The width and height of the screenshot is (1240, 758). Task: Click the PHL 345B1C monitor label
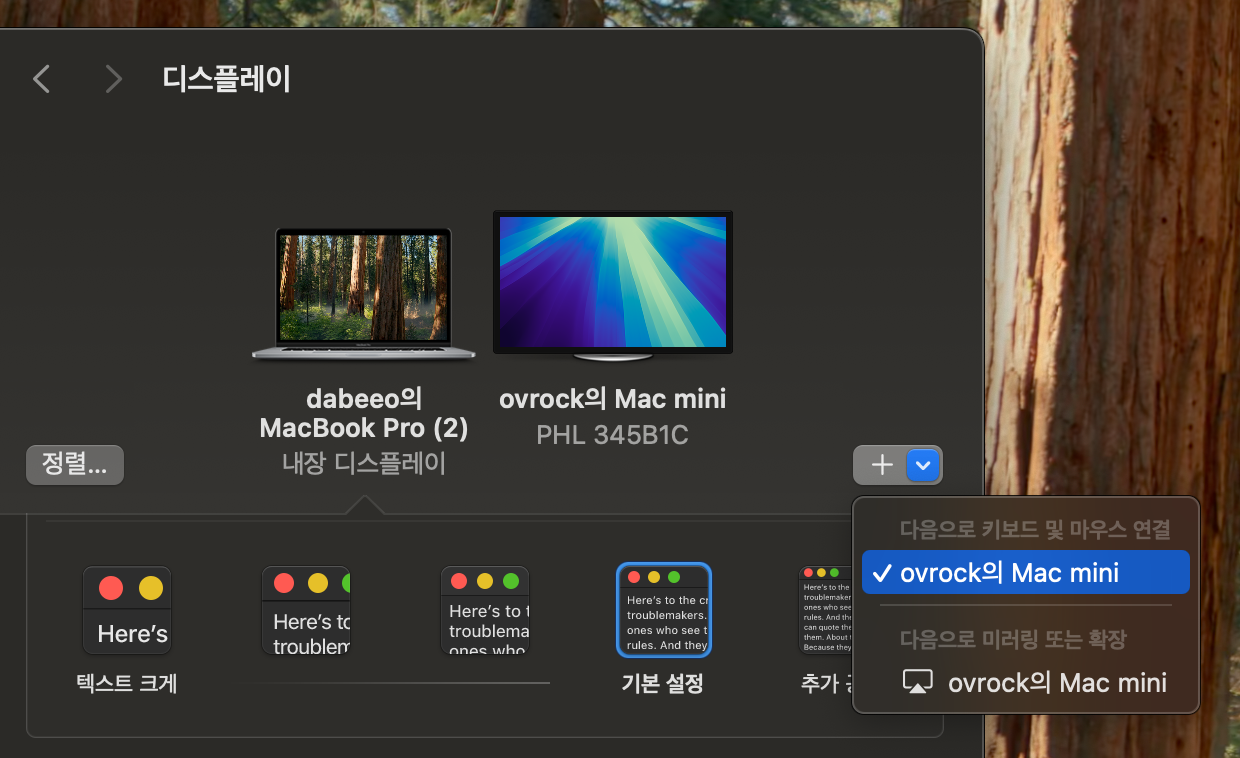(x=613, y=435)
